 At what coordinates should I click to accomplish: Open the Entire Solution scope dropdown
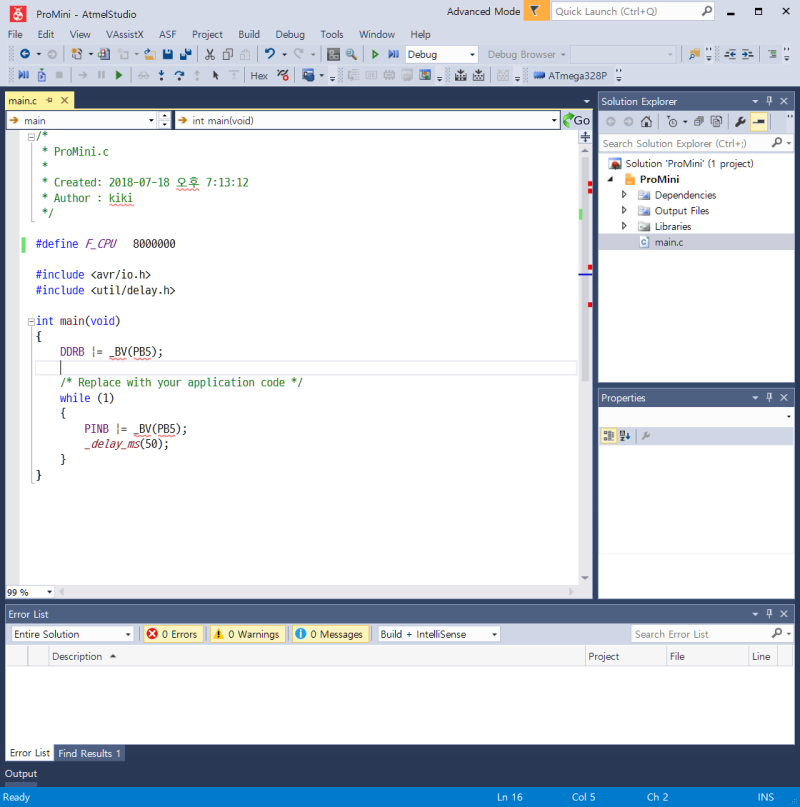click(72, 634)
